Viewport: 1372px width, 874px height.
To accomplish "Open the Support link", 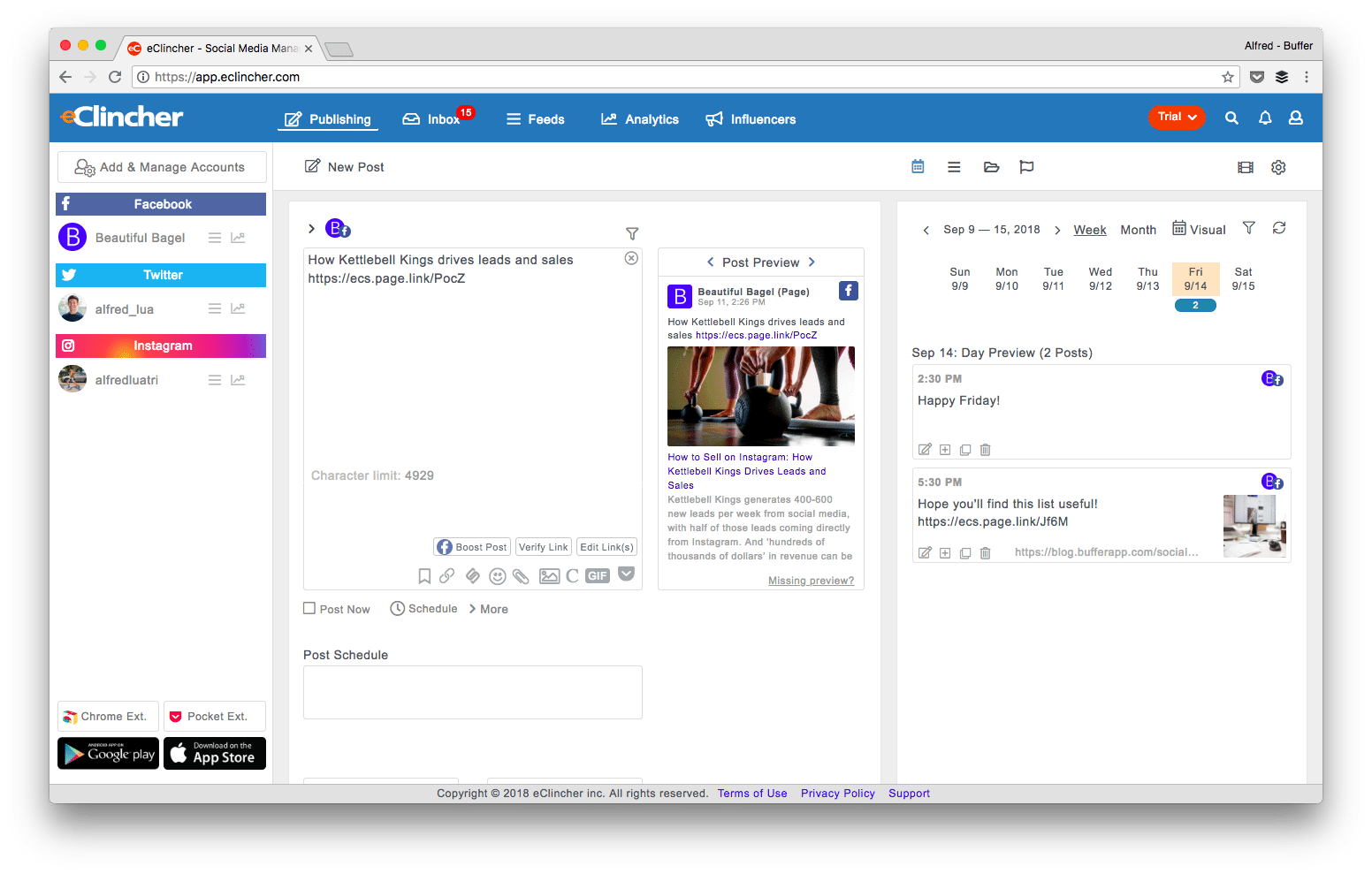I will [x=910, y=794].
